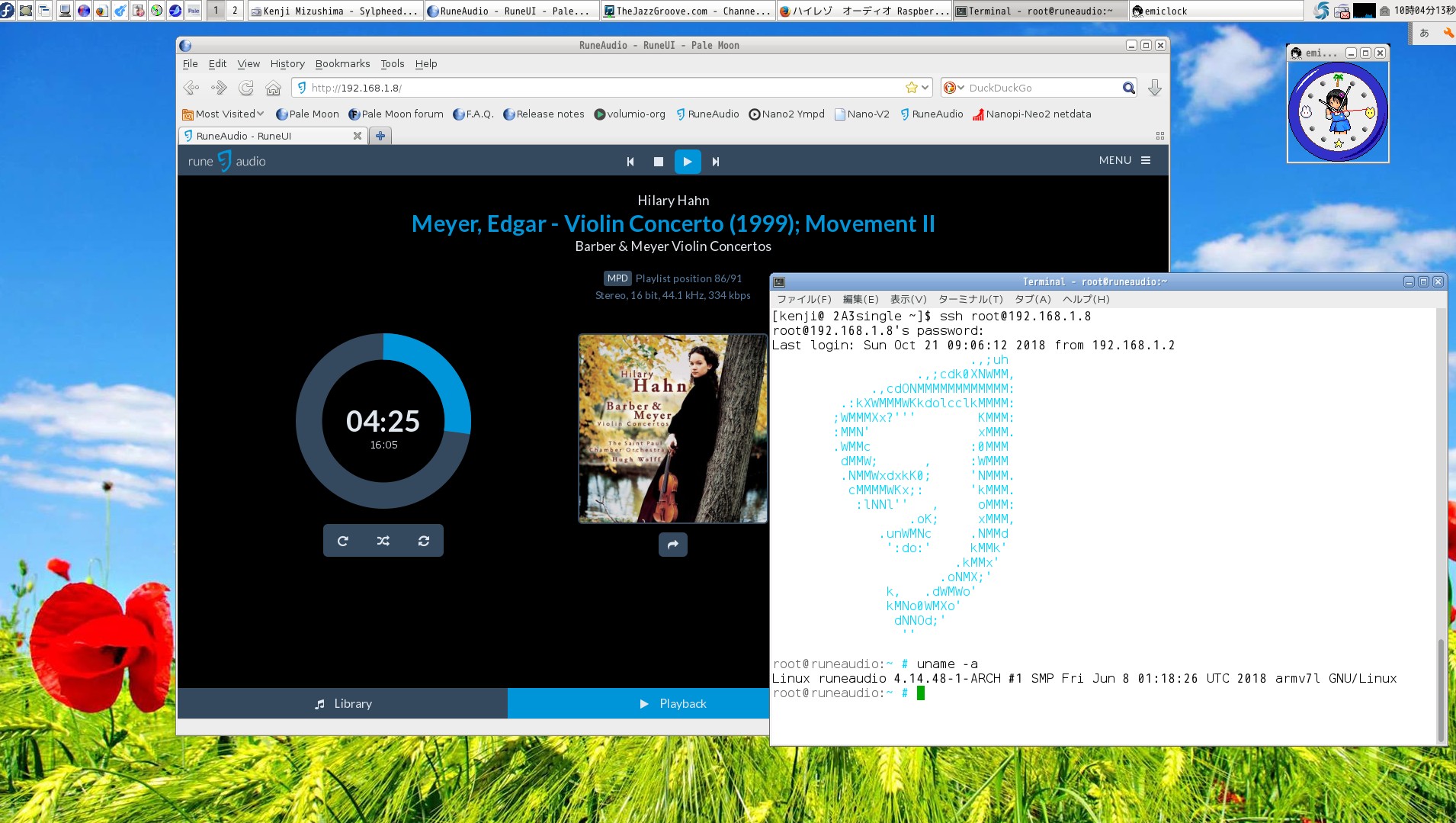Open the RuneAudio MENU dropdown
This screenshot has width=1456, height=823.
(x=1124, y=160)
